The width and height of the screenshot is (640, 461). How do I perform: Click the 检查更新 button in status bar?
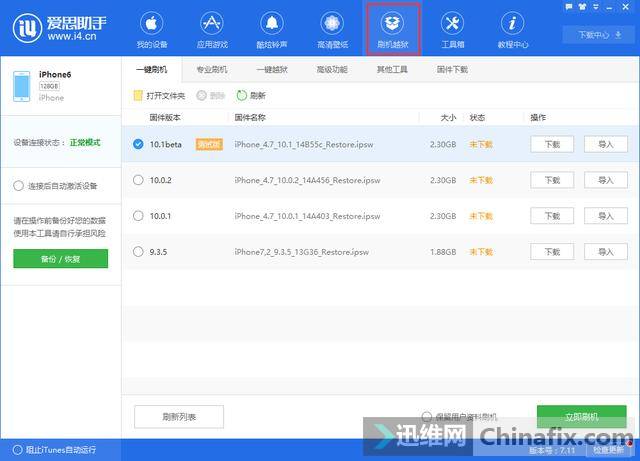609,450
